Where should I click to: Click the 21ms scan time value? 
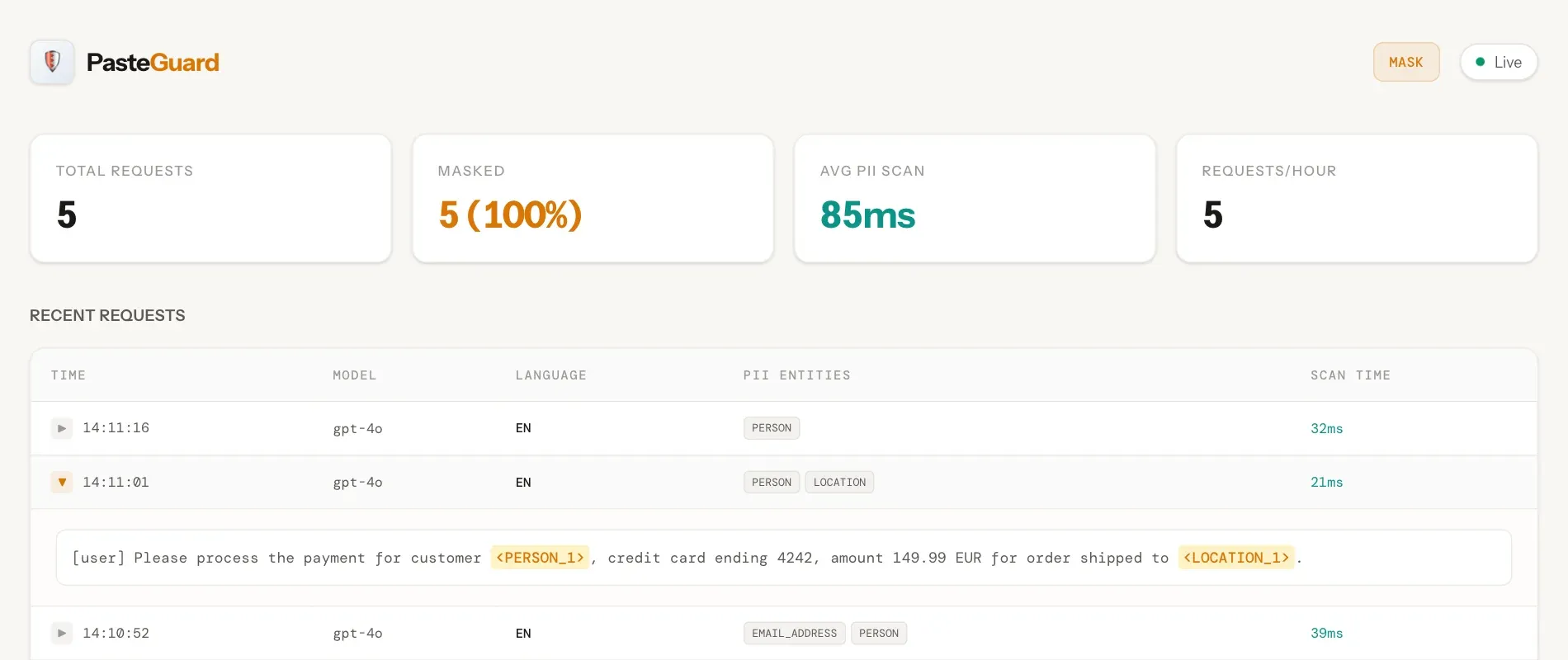pyautogui.click(x=1327, y=482)
